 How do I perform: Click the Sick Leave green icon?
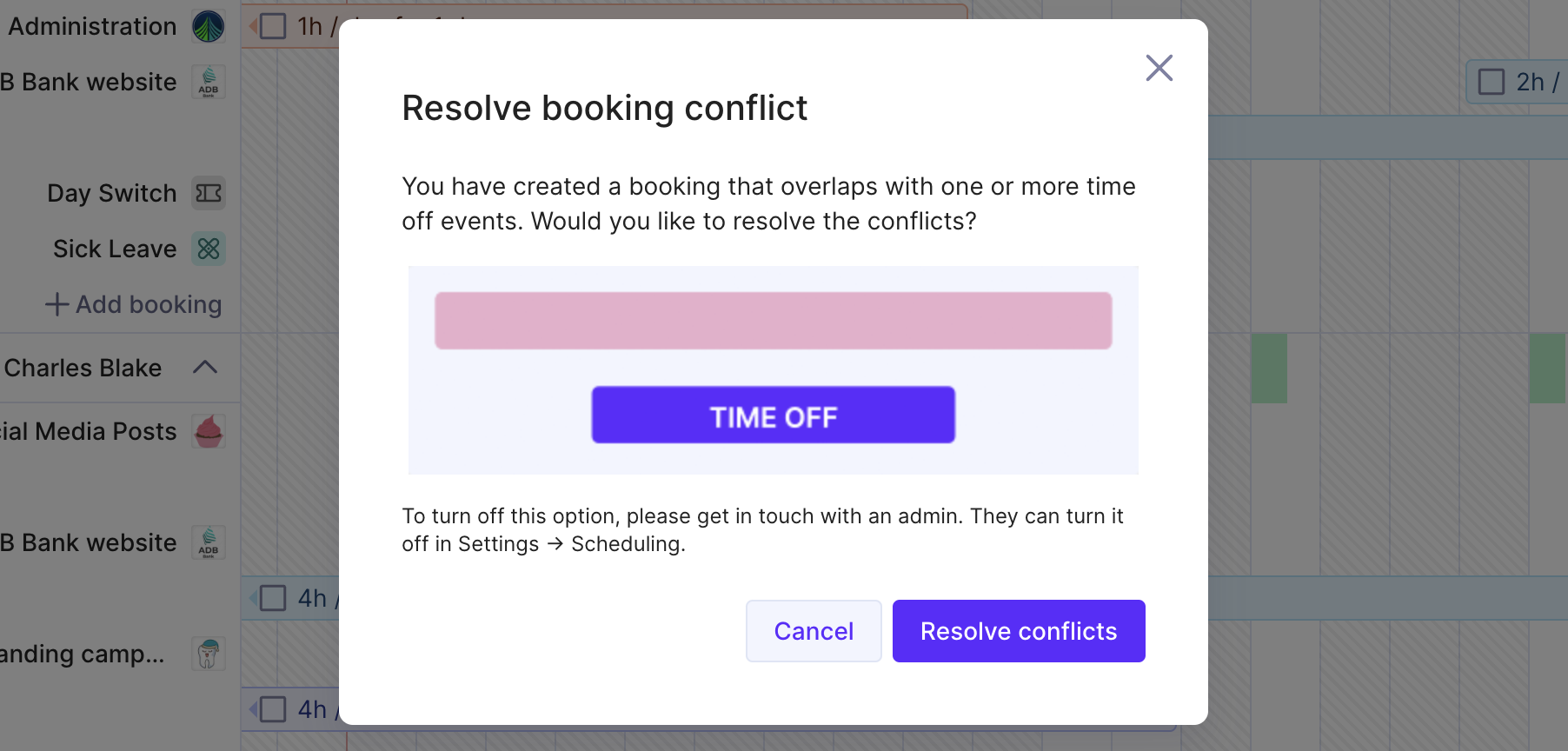tap(209, 249)
